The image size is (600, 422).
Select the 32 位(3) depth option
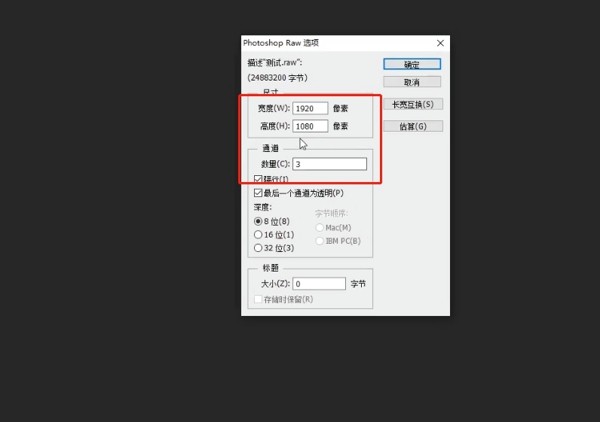pos(258,248)
